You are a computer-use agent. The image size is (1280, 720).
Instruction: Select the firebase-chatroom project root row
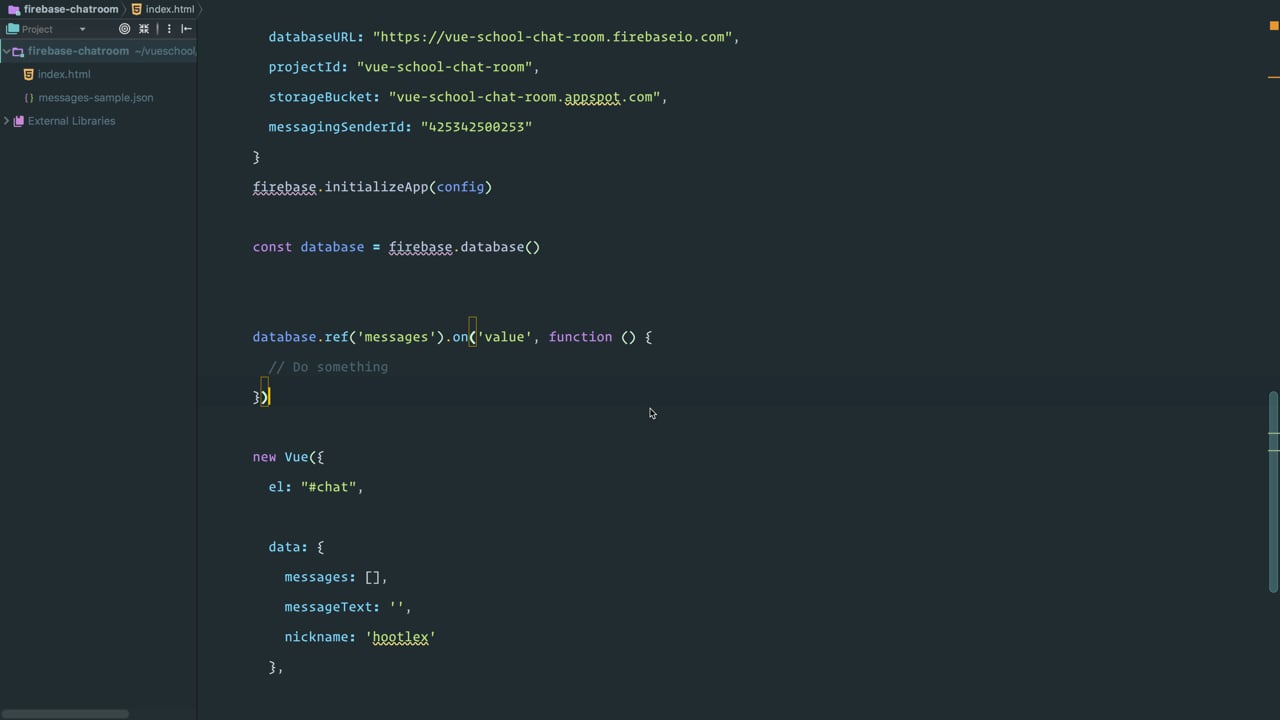(x=98, y=51)
